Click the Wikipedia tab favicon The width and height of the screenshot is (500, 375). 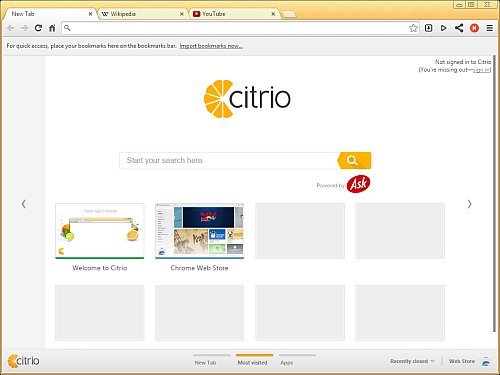coord(105,14)
